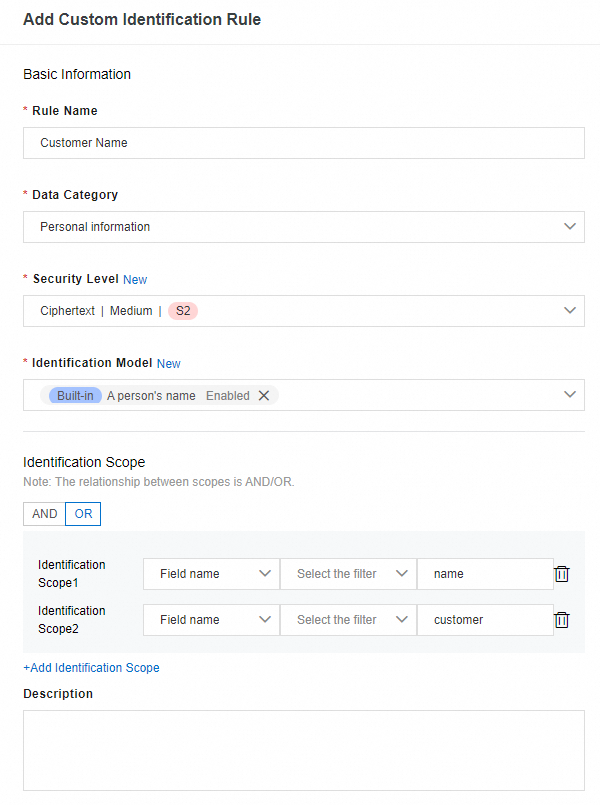This screenshot has height=805, width=600.
Task: Select the AND scope relationship
Action: tap(45, 514)
